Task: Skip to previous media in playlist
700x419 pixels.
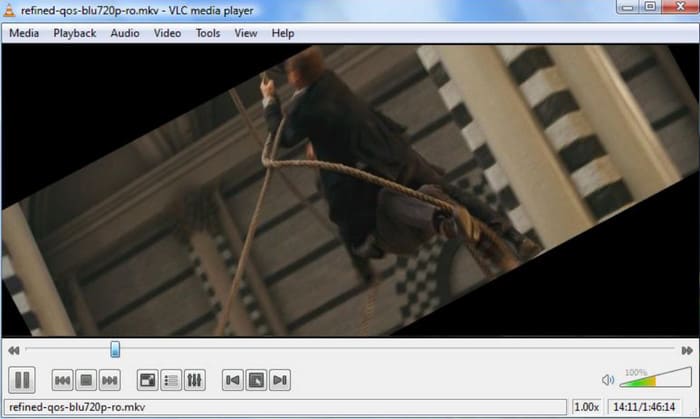Action: tap(62, 380)
